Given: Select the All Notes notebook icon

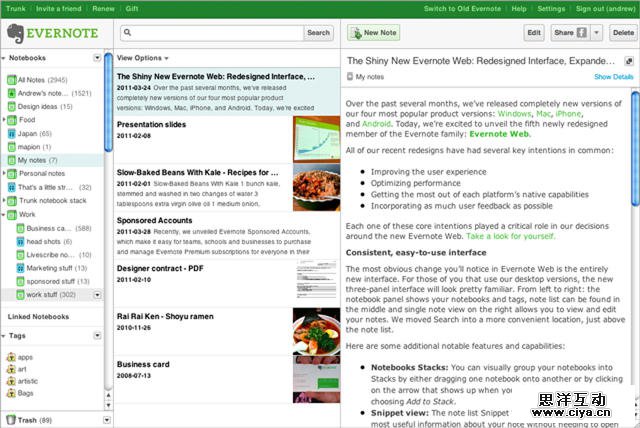Looking at the screenshot, I should 11,79.
